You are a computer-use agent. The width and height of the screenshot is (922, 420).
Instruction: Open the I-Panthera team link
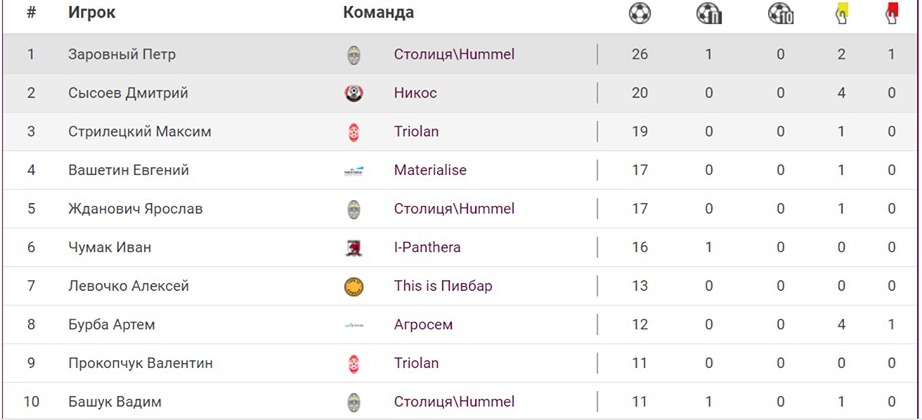pos(427,248)
